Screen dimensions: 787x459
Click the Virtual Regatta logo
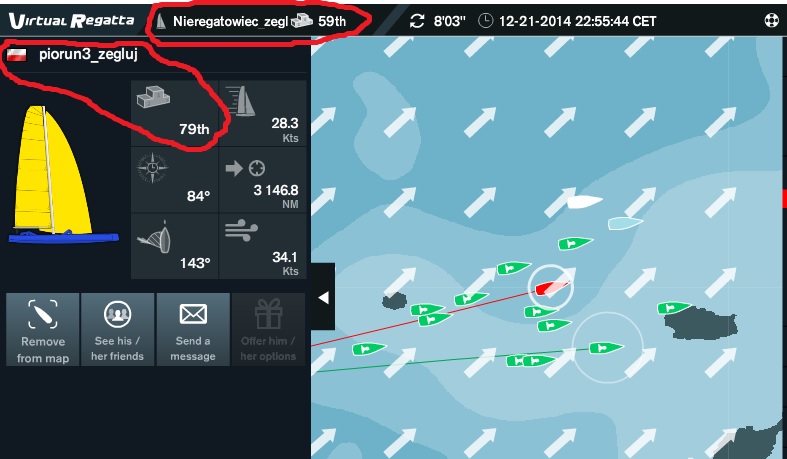[x=71, y=21]
